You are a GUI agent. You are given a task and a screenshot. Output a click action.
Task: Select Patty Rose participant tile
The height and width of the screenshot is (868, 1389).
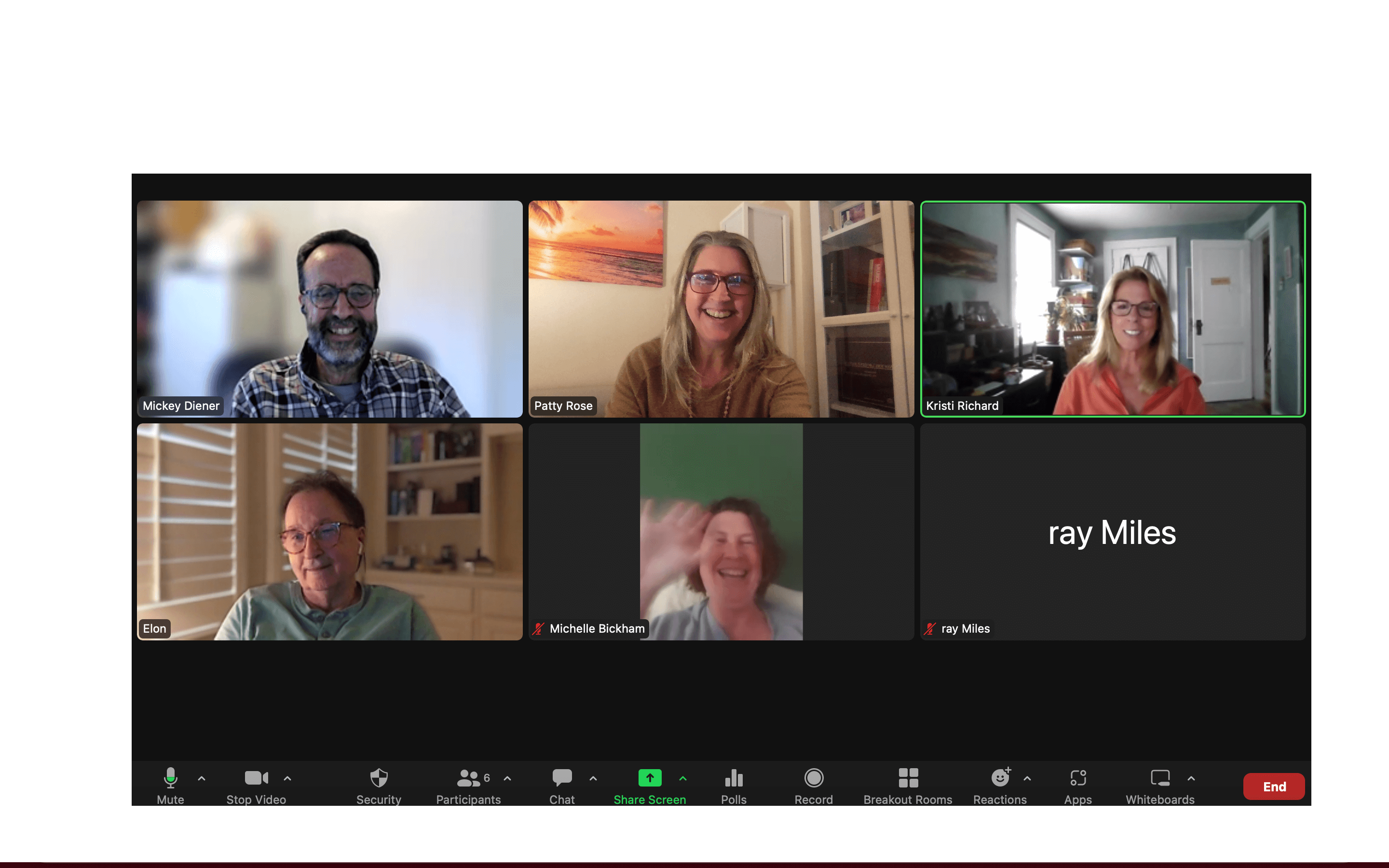[721, 308]
